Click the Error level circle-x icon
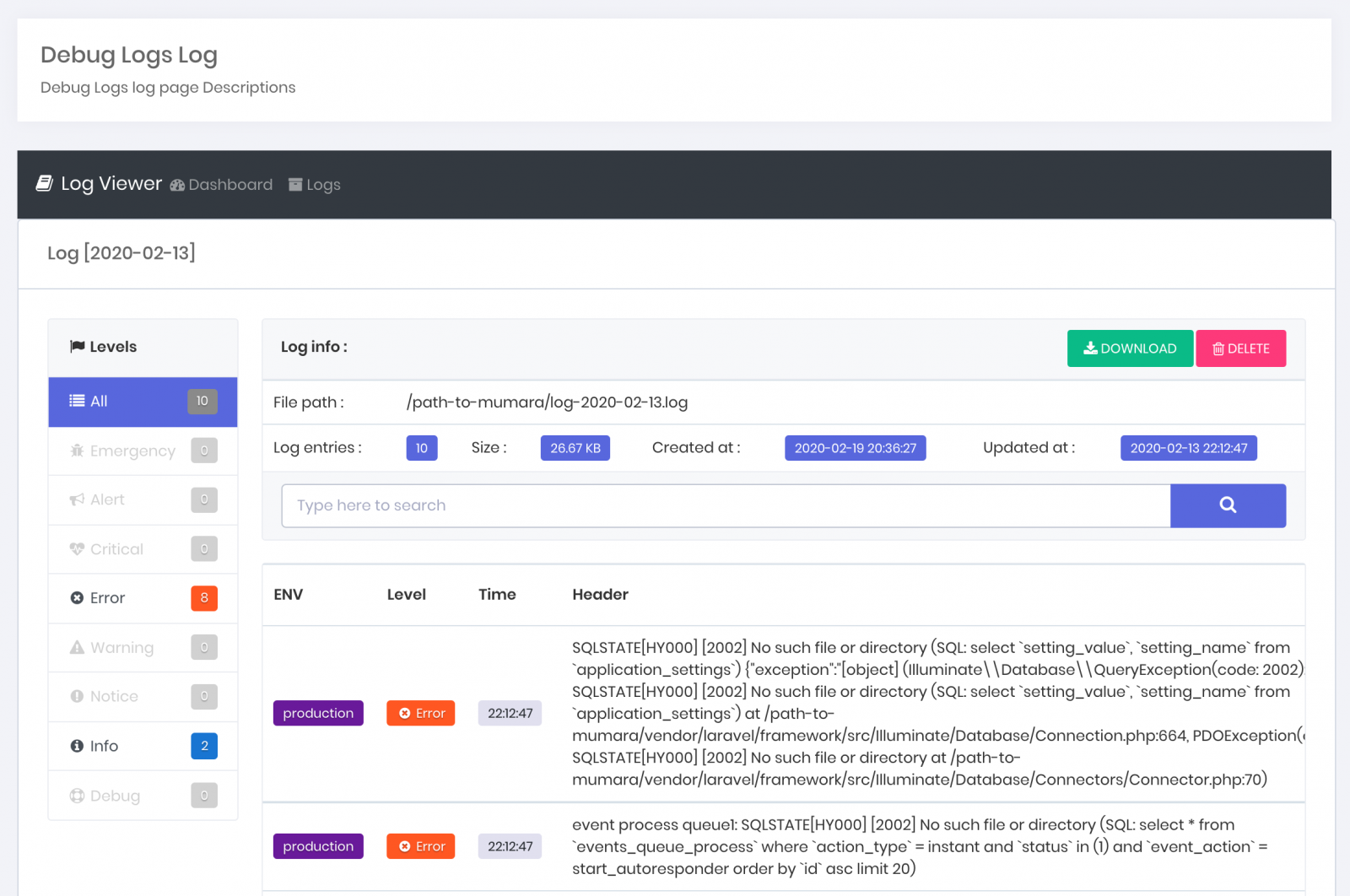Screen dimensions: 1350x896 point(77,598)
